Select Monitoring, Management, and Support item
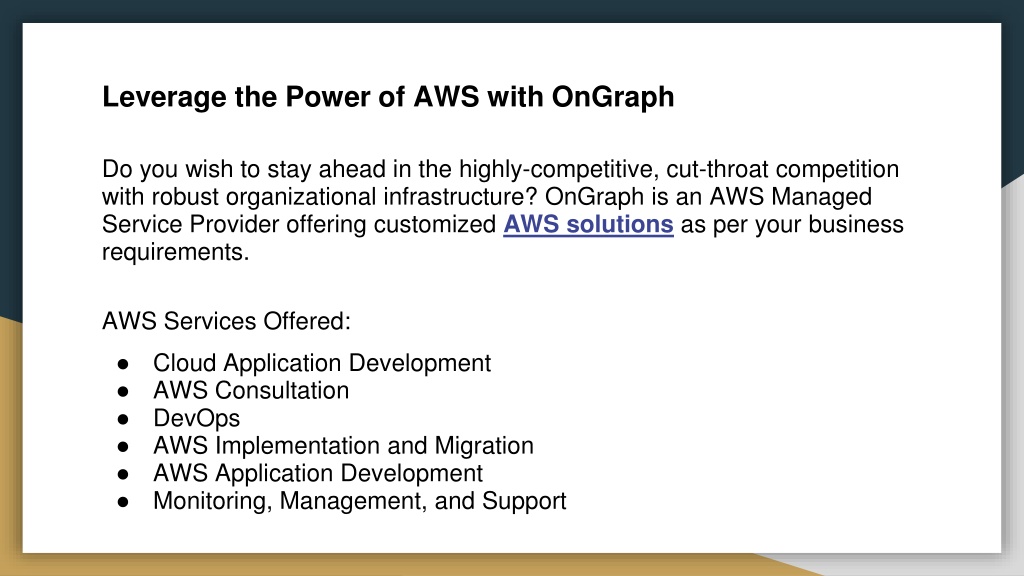This screenshot has width=1024, height=576. [x=359, y=501]
